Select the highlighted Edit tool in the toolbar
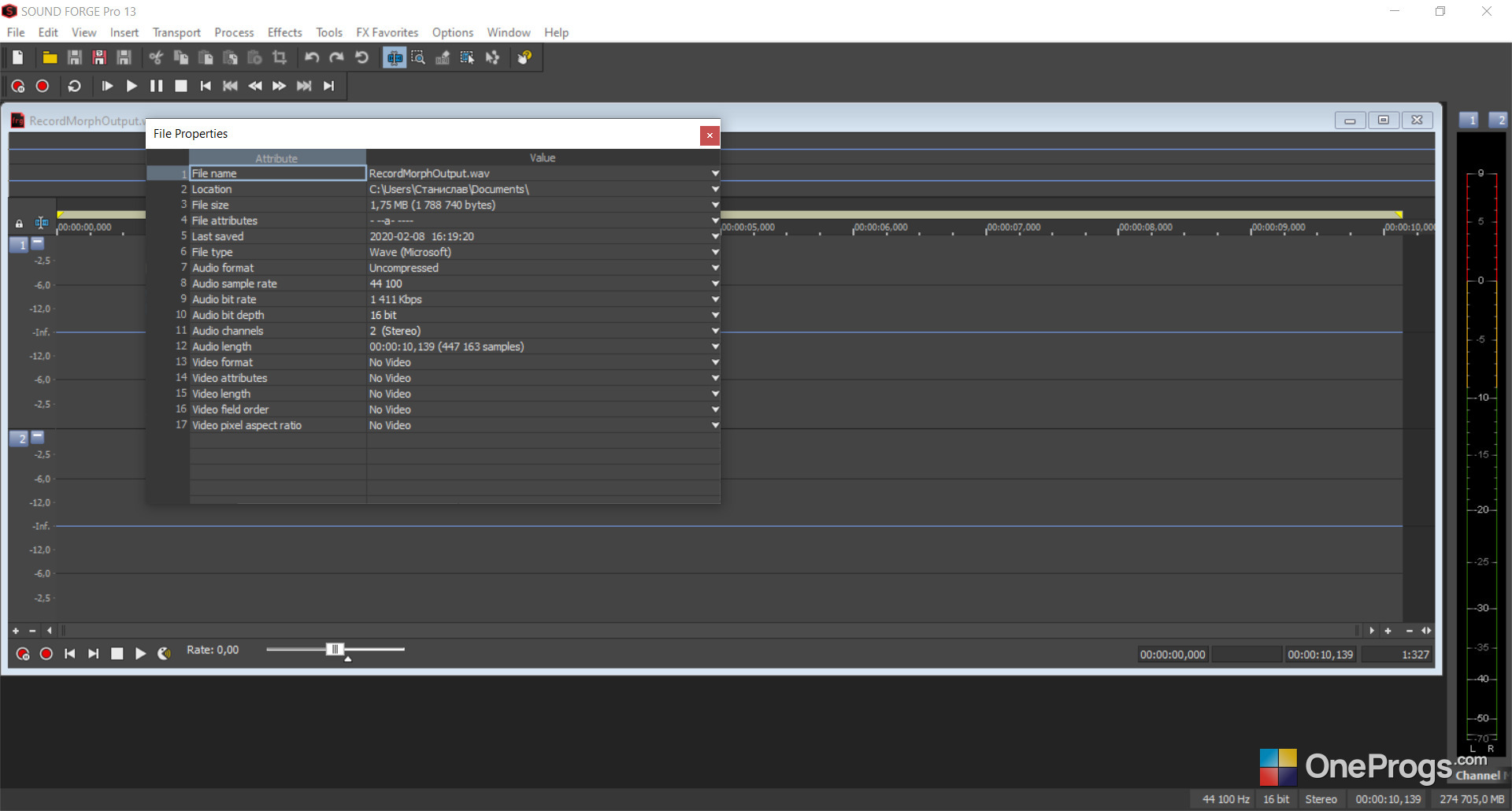The height and width of the screenshot is (811, 1512). pos(395,57)
